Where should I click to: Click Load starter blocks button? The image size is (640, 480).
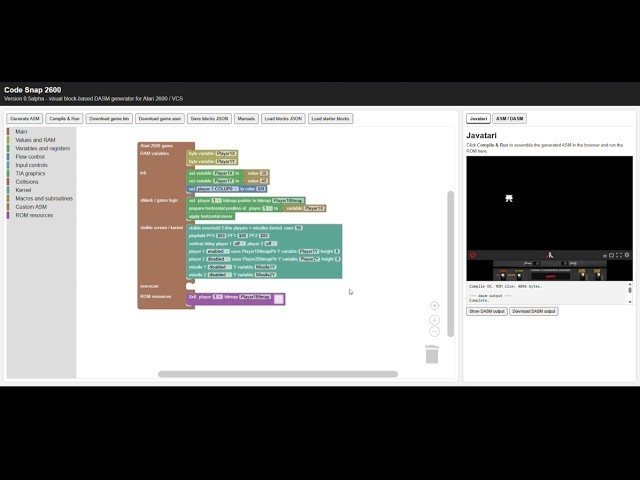pyautogui.click(x=330, y=119)
